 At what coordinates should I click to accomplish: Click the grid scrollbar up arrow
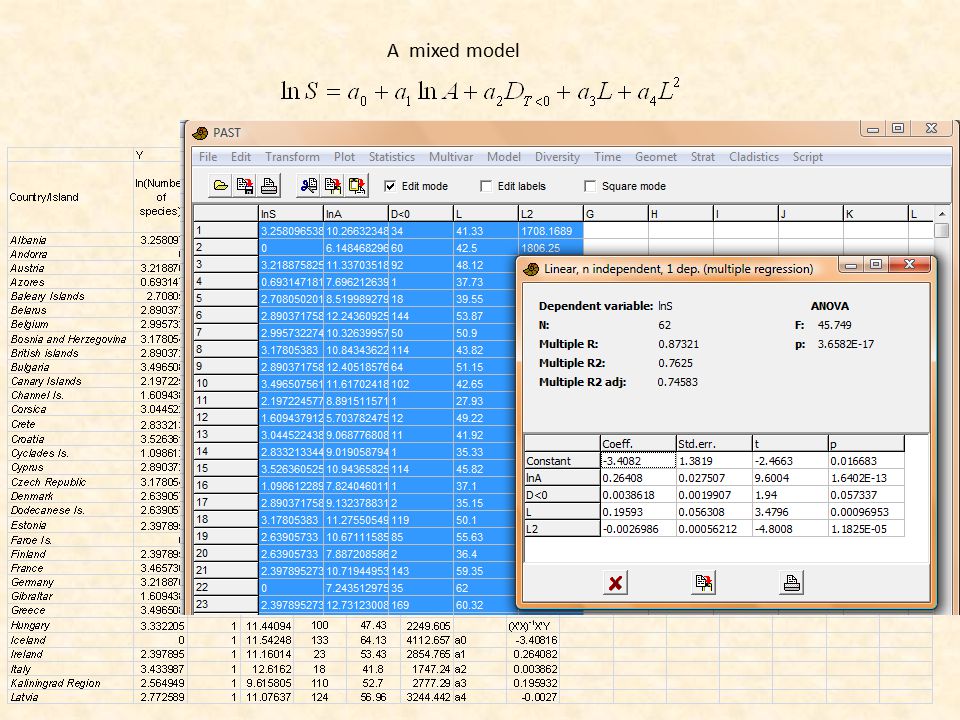(x=942, y=214)
